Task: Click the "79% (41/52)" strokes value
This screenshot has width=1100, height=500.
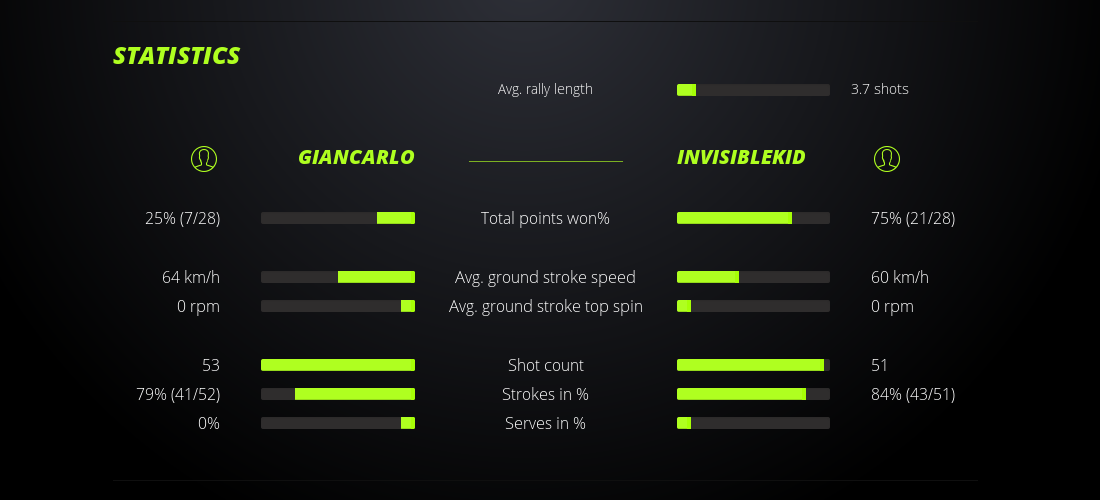Action: [178, 394]
